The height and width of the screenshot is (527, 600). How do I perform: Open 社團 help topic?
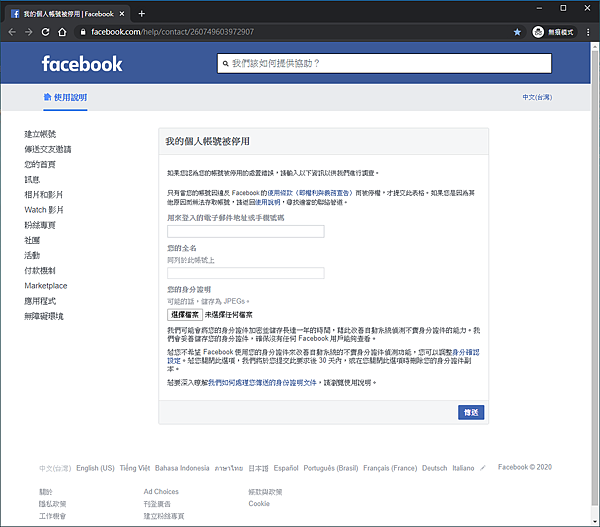(x=32, y=240)
